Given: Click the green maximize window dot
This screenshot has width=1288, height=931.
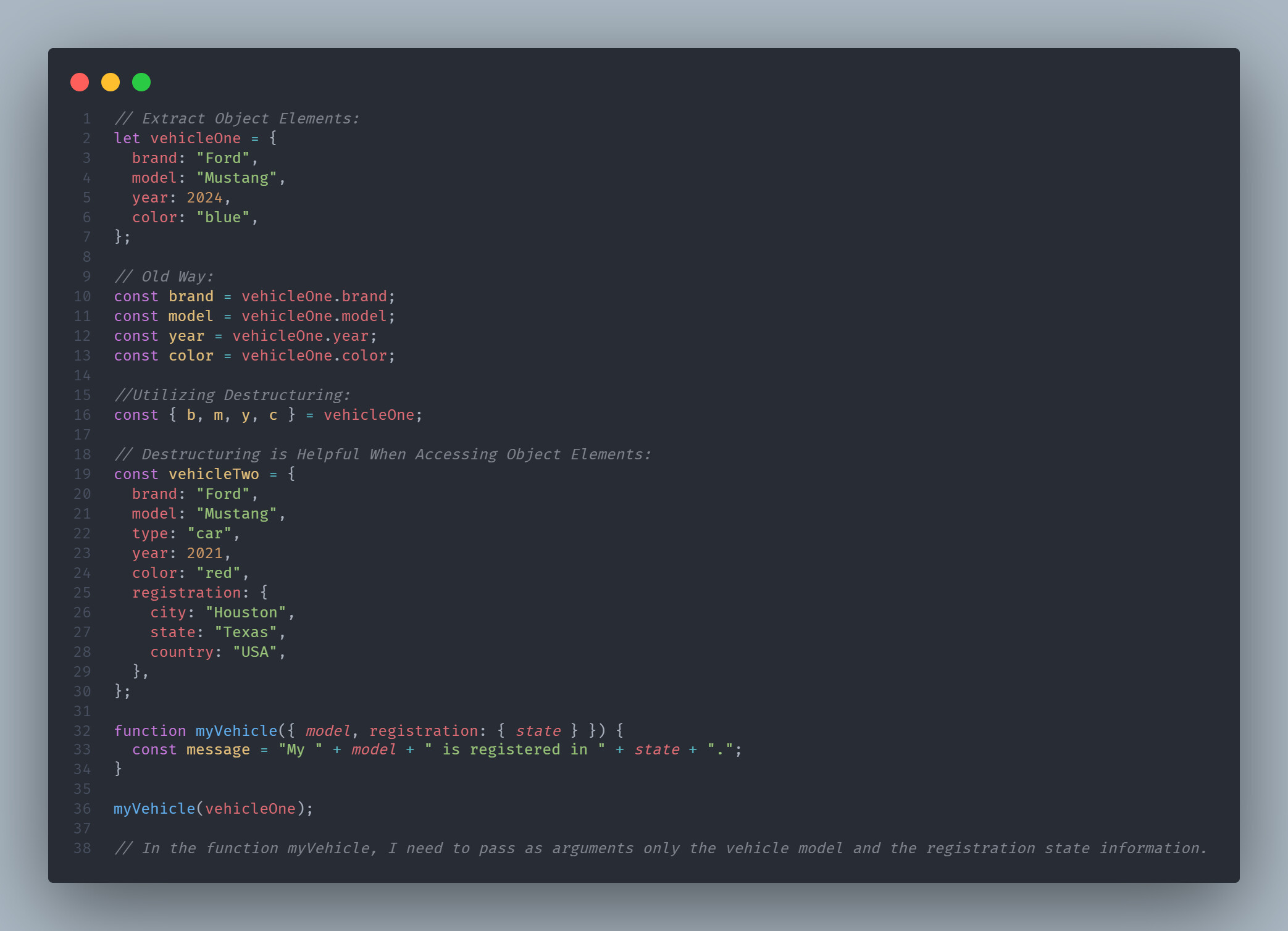Looking at the screenshot, I should tap(141, 82).
